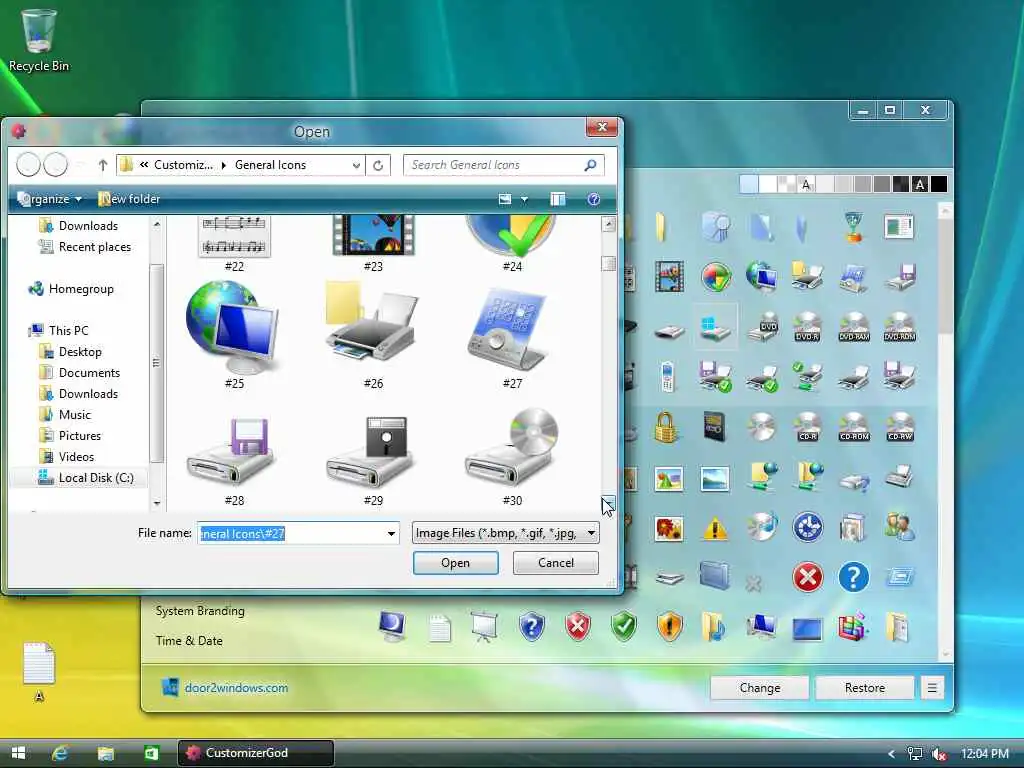Viewport: 1024px width, 768px height.
Task: Open Desktop in navigation pane
Action: (x=71, y=351)
